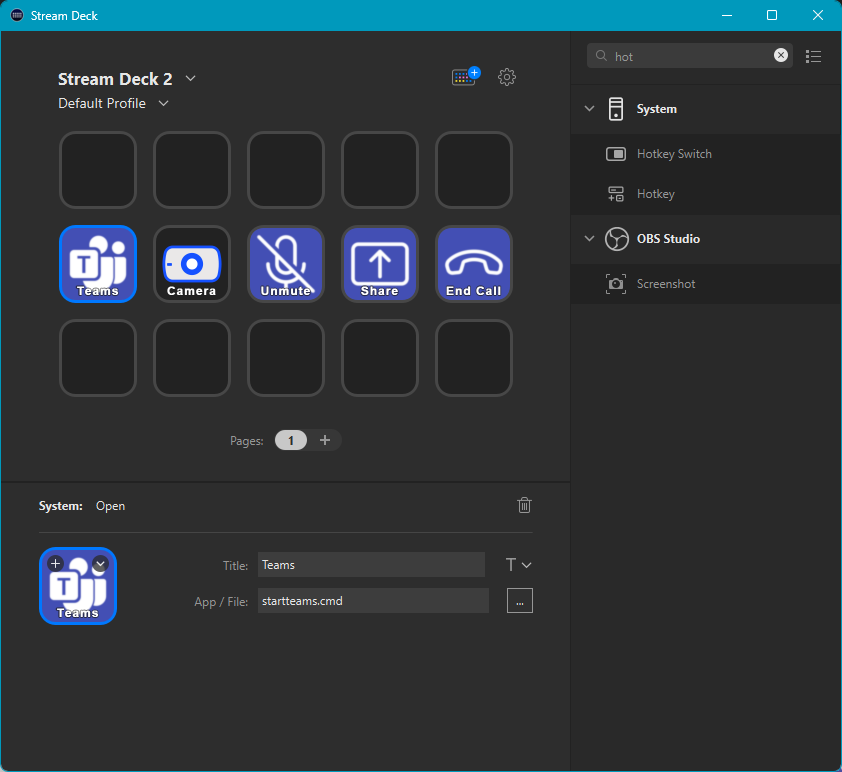Collapse the System category
Viewport: 842px width, 772px height.
[x=590, y=109]
